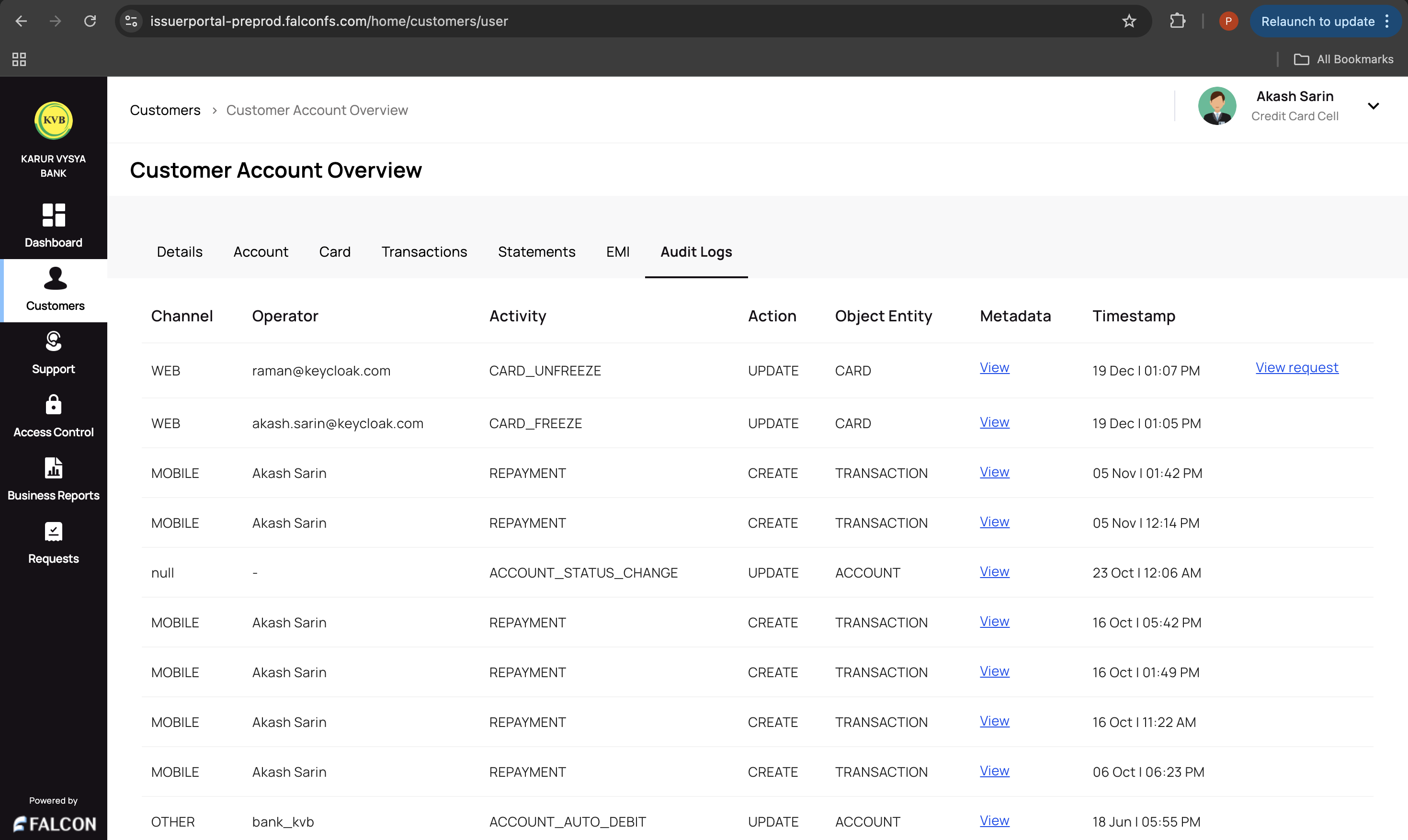Go to Customers breadcrumb link
1408x840 pixels.
coord(165,110)
